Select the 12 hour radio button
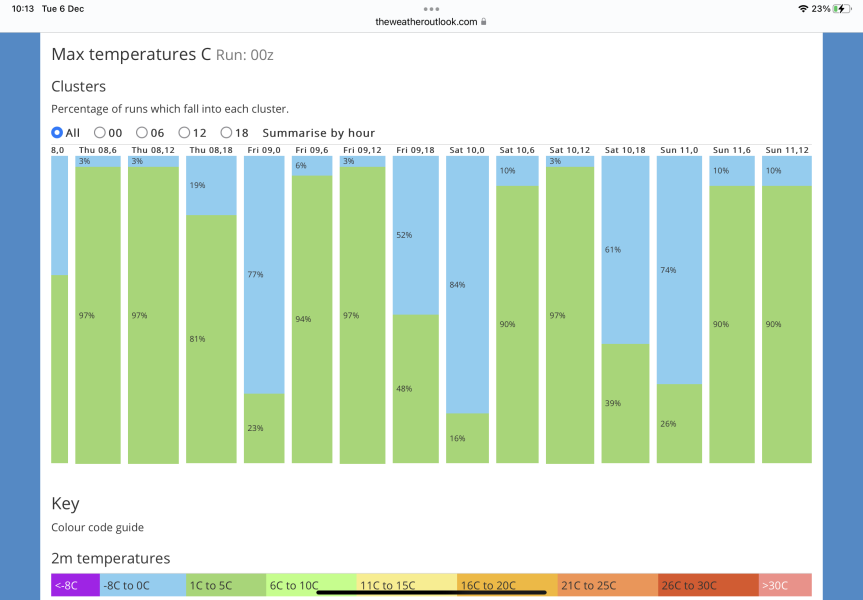 (184, 132)
